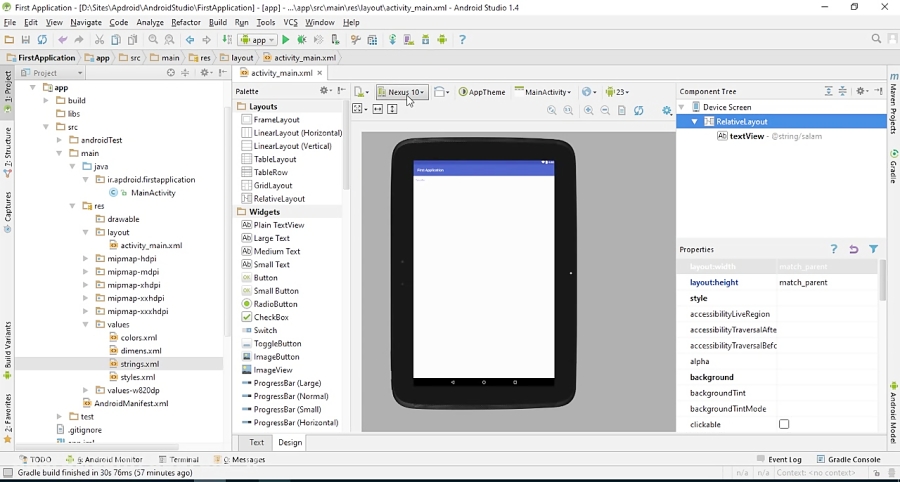Select strings.xml in the project tree

[139, 364]
